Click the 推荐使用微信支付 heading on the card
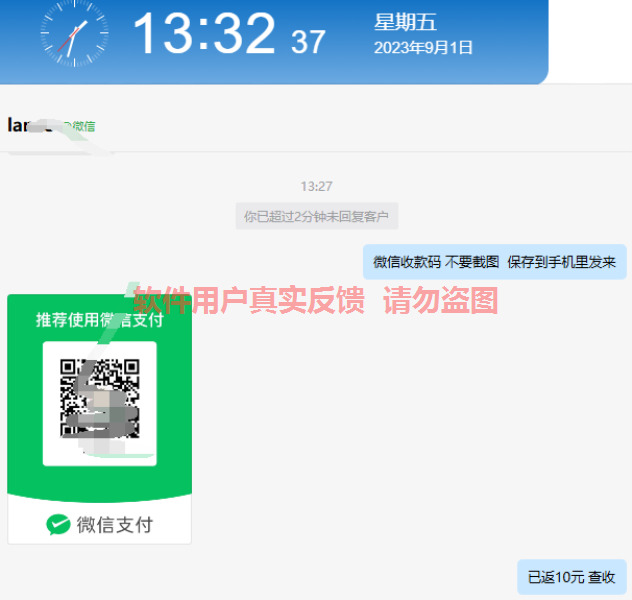The width and height of the screenshot is (632, 600). [100, 320]
